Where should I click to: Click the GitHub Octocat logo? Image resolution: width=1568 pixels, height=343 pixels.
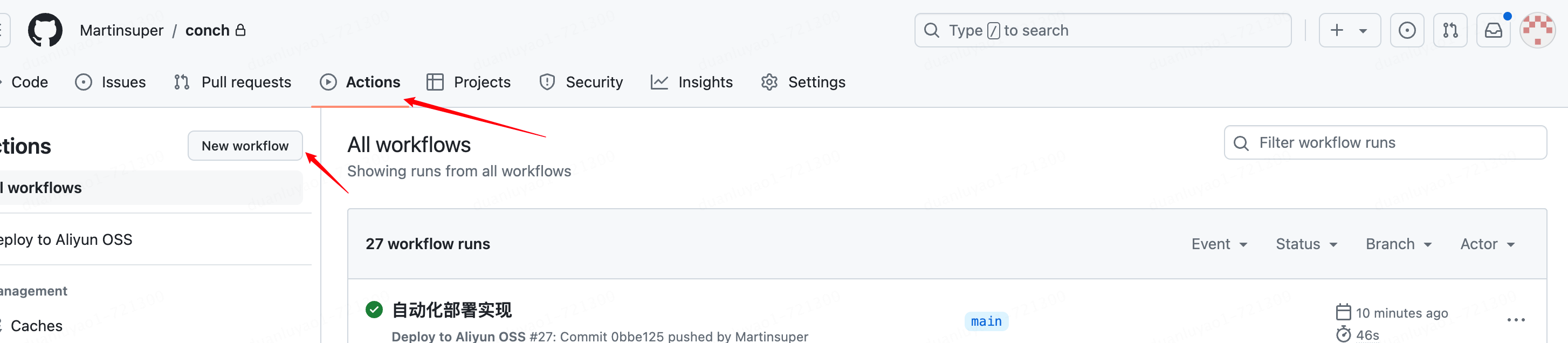pos(45,30)
